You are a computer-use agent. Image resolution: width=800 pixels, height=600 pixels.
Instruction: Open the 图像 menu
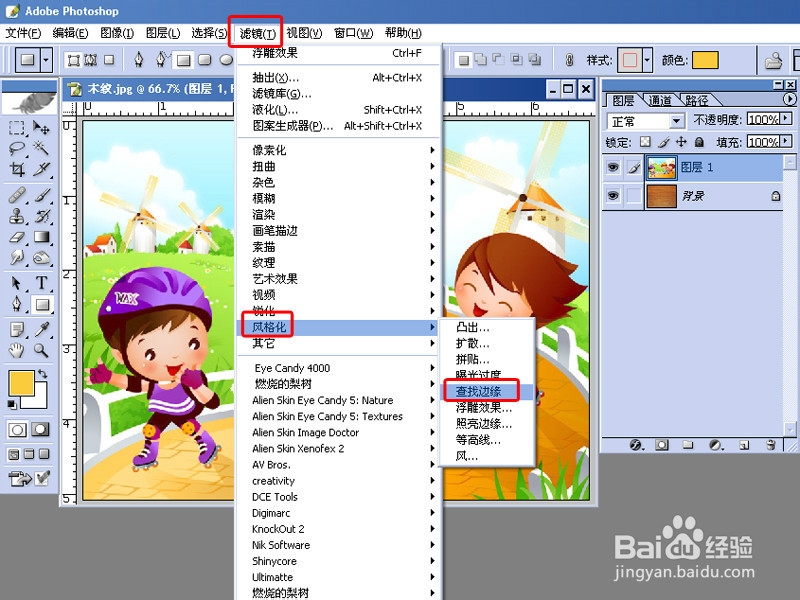click(117, 33)
